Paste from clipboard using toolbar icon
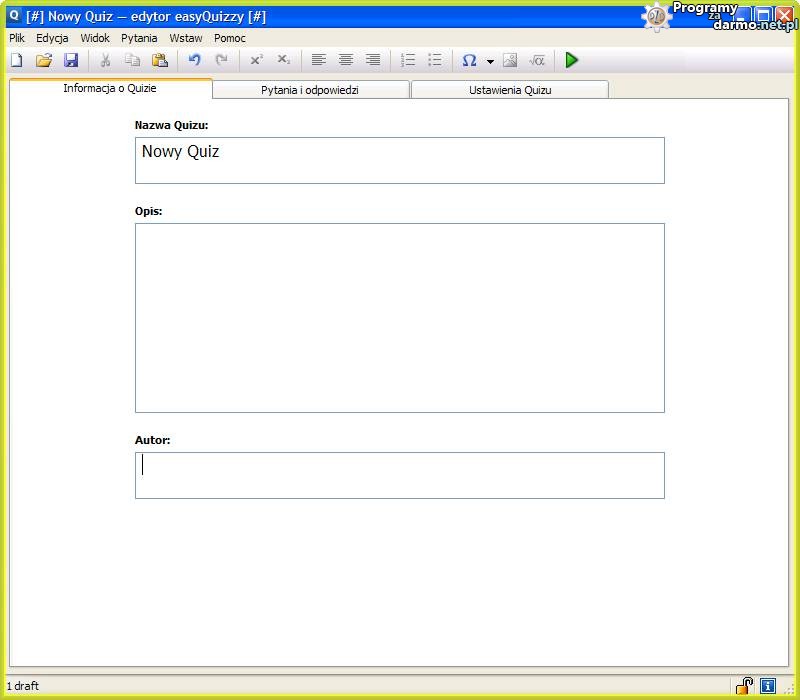800x700 pixels. coord(160,60)
